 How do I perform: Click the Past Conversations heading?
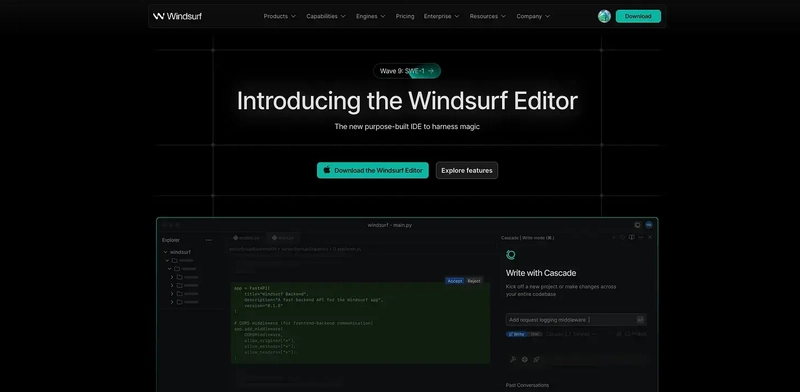pyautogui.click(x=527, y=385)
